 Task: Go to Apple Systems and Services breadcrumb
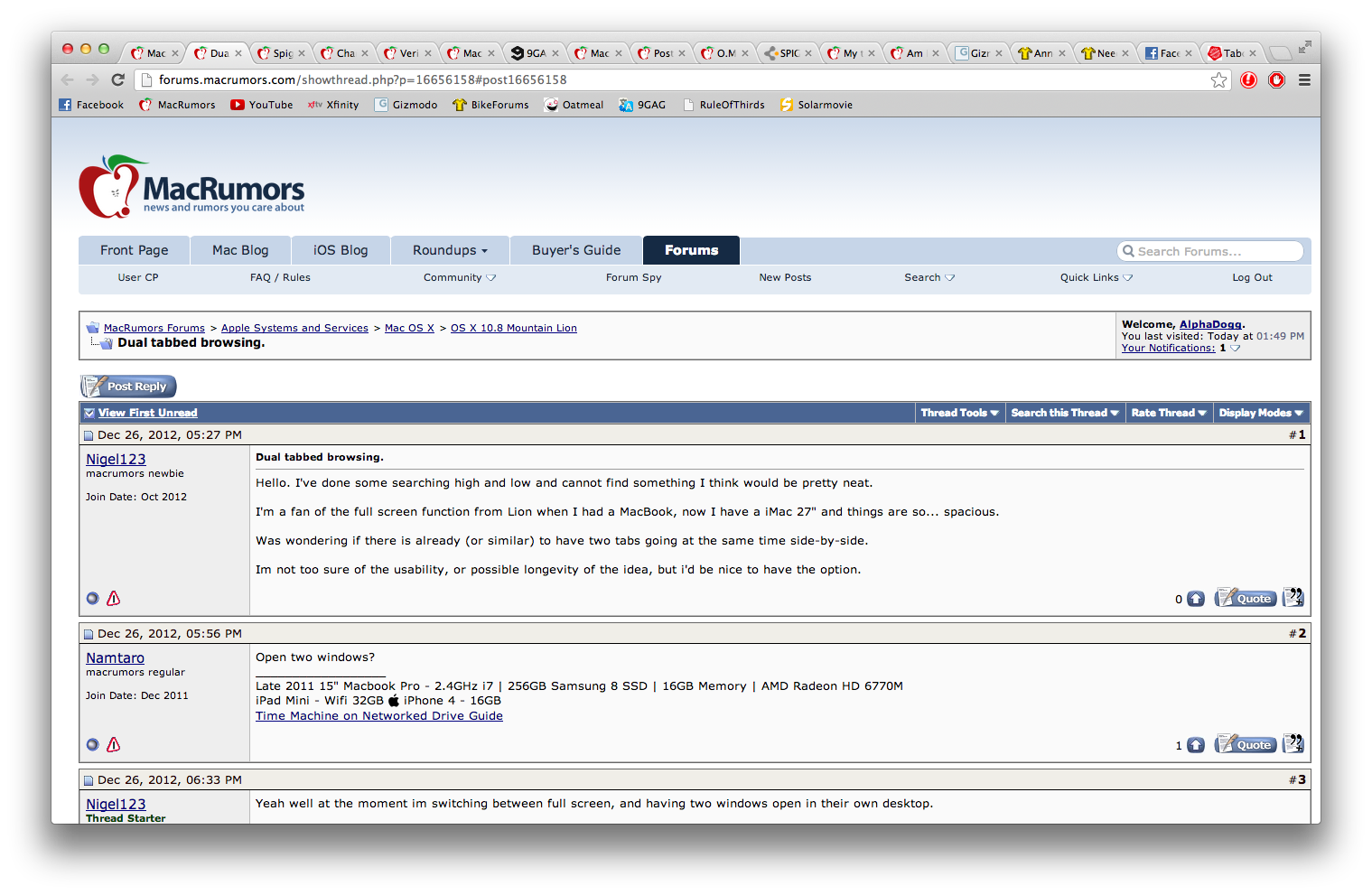coord(294,328)
